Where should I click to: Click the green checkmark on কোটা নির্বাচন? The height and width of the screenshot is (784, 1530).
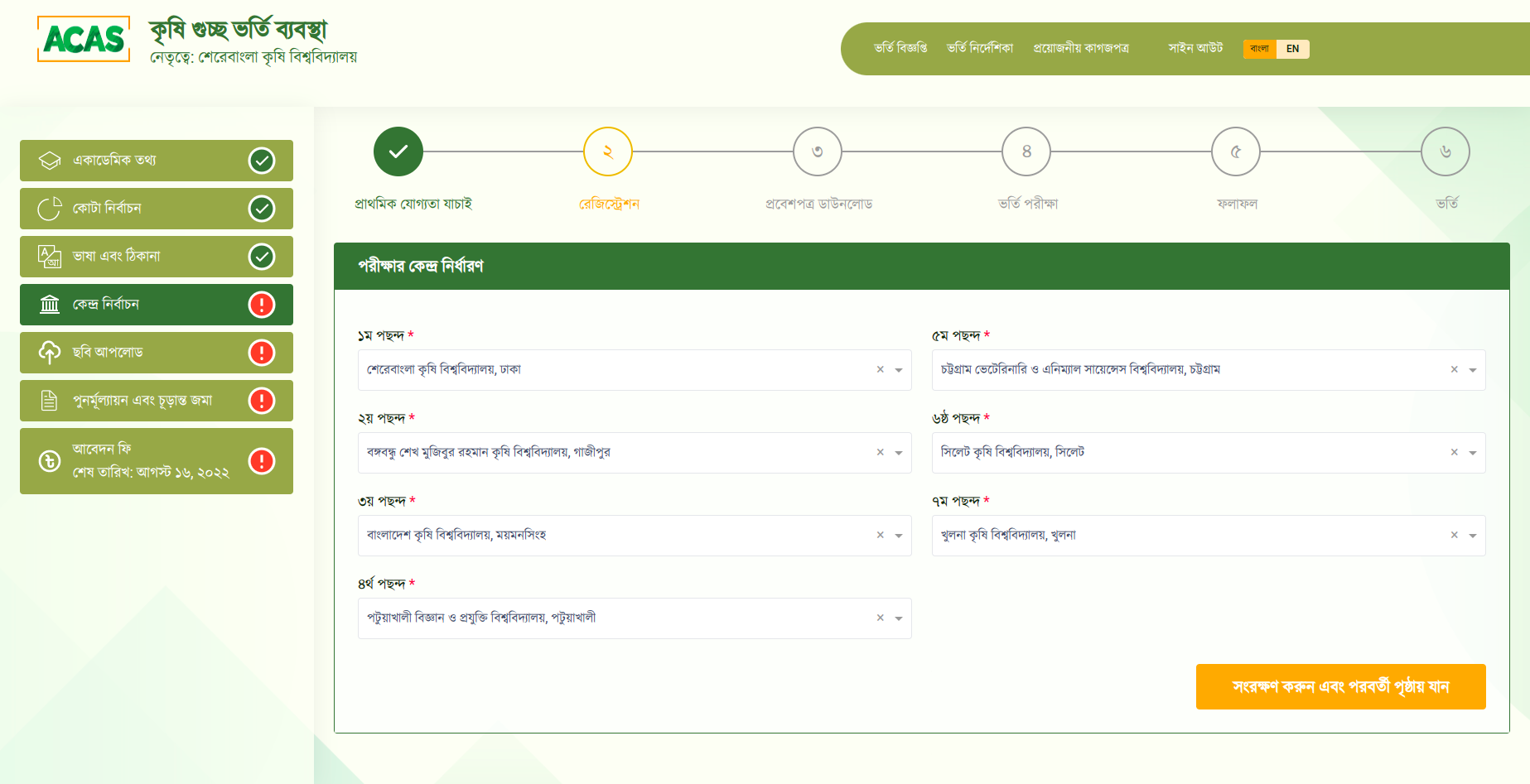262,209
